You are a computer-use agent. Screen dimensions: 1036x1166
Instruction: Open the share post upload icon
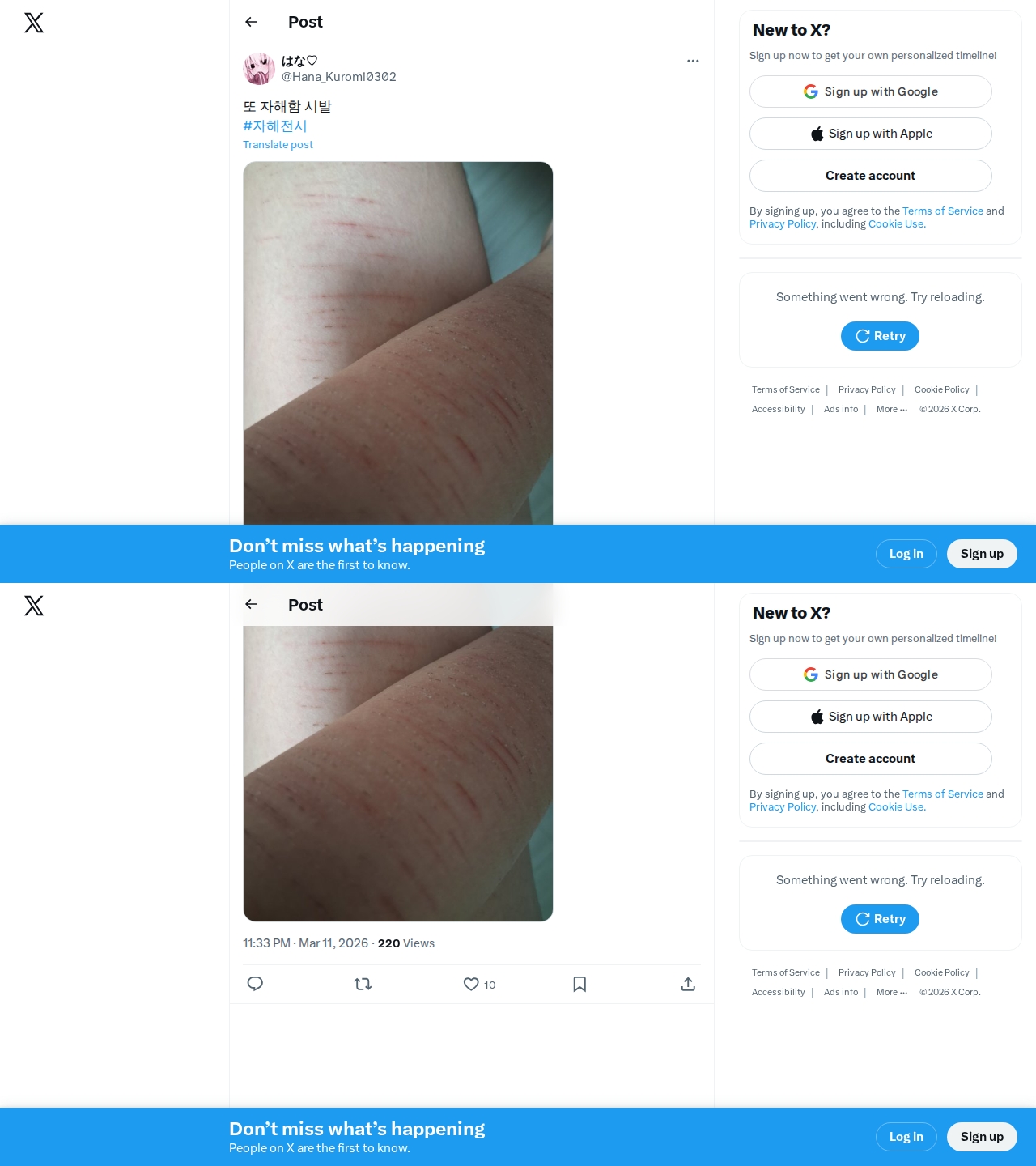[x=688, y=984]
